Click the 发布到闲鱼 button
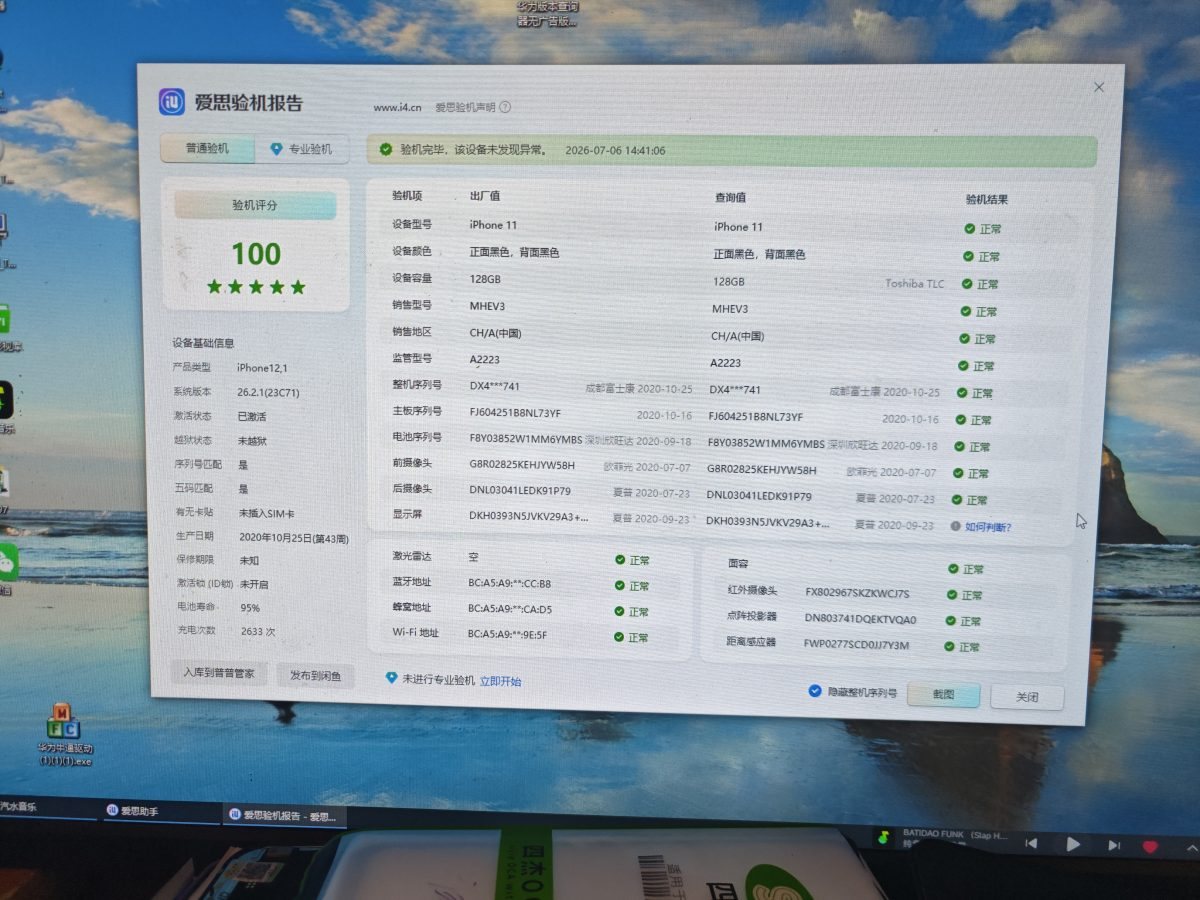 [315, 676]
